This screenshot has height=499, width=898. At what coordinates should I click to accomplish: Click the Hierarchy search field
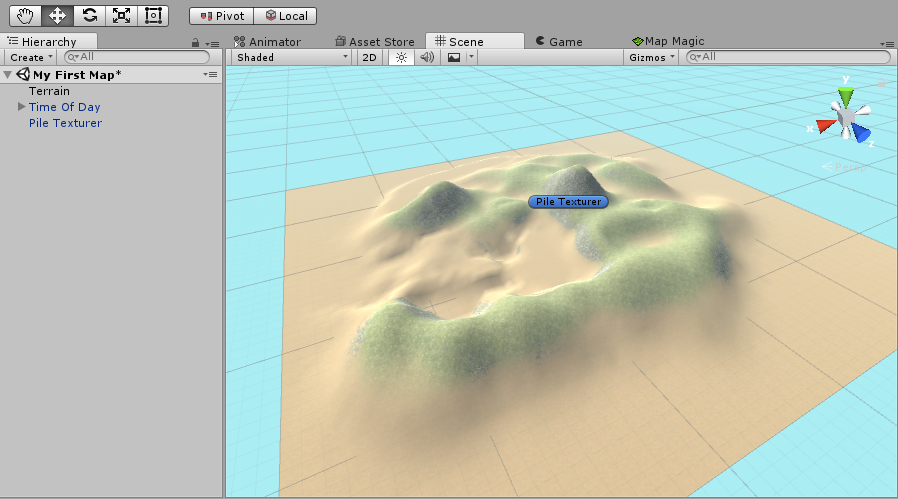[137, 57]
